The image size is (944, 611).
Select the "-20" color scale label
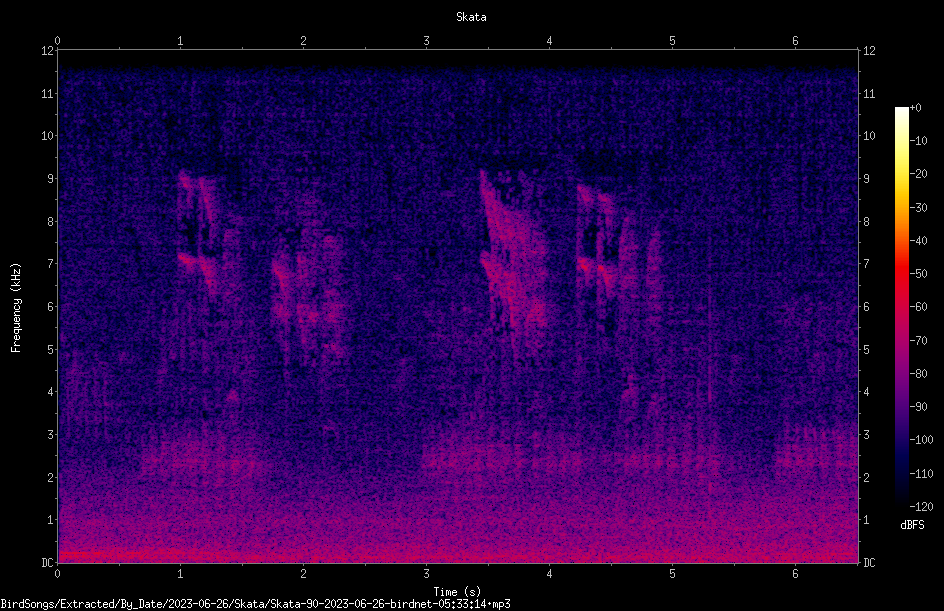tap(918, 174)
